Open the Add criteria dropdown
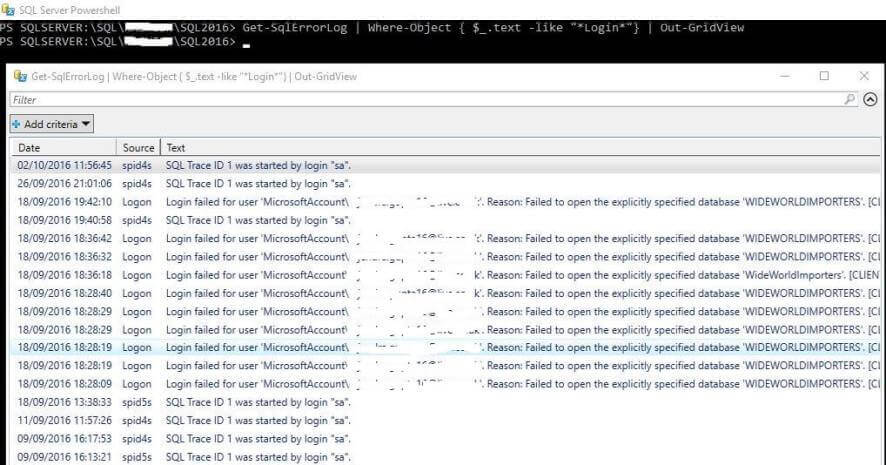The height and width of the screenshot is (465, 886). (x=51, y=124)
